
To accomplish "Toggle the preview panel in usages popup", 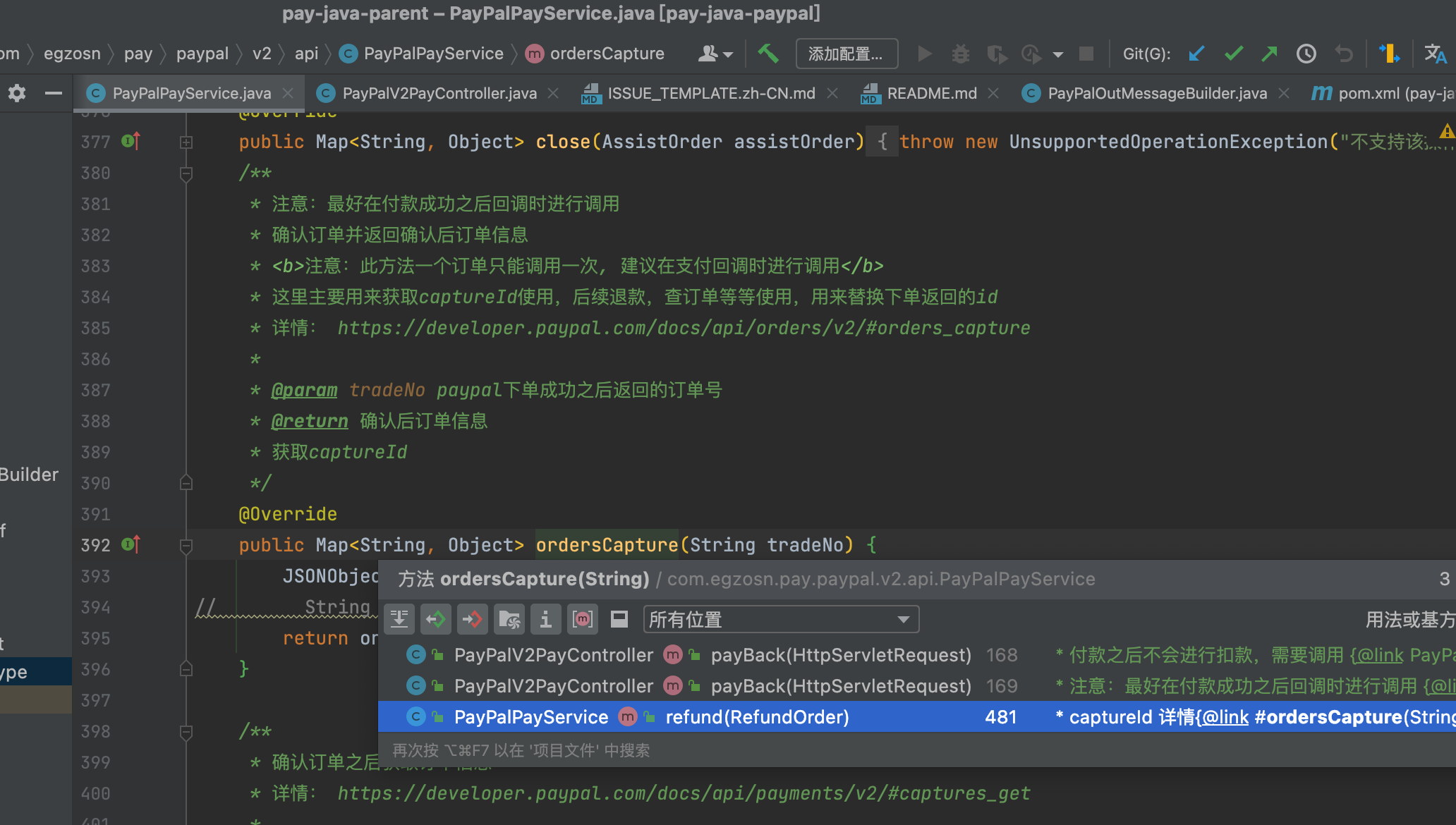I will [x=619, y=619].
